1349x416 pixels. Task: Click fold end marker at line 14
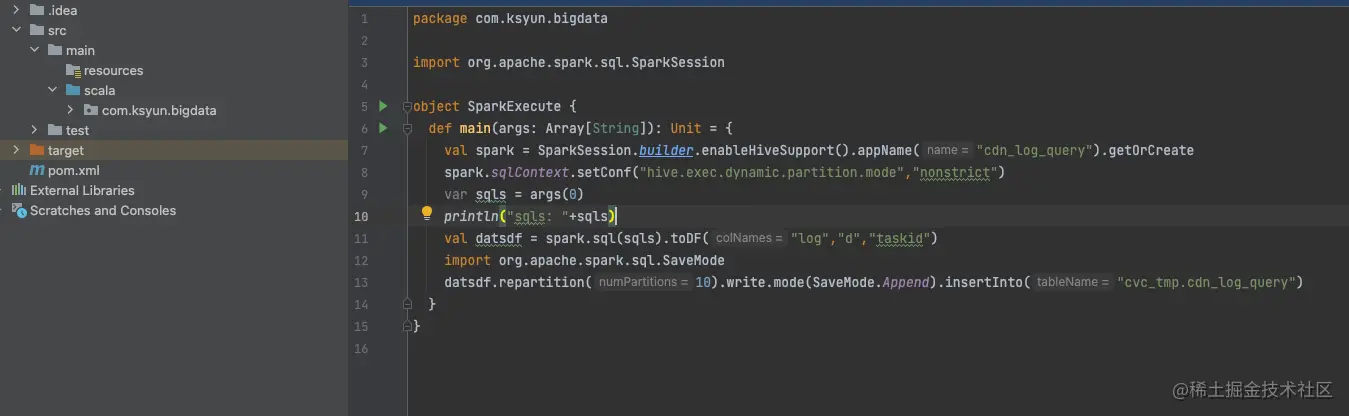[407, 304]
